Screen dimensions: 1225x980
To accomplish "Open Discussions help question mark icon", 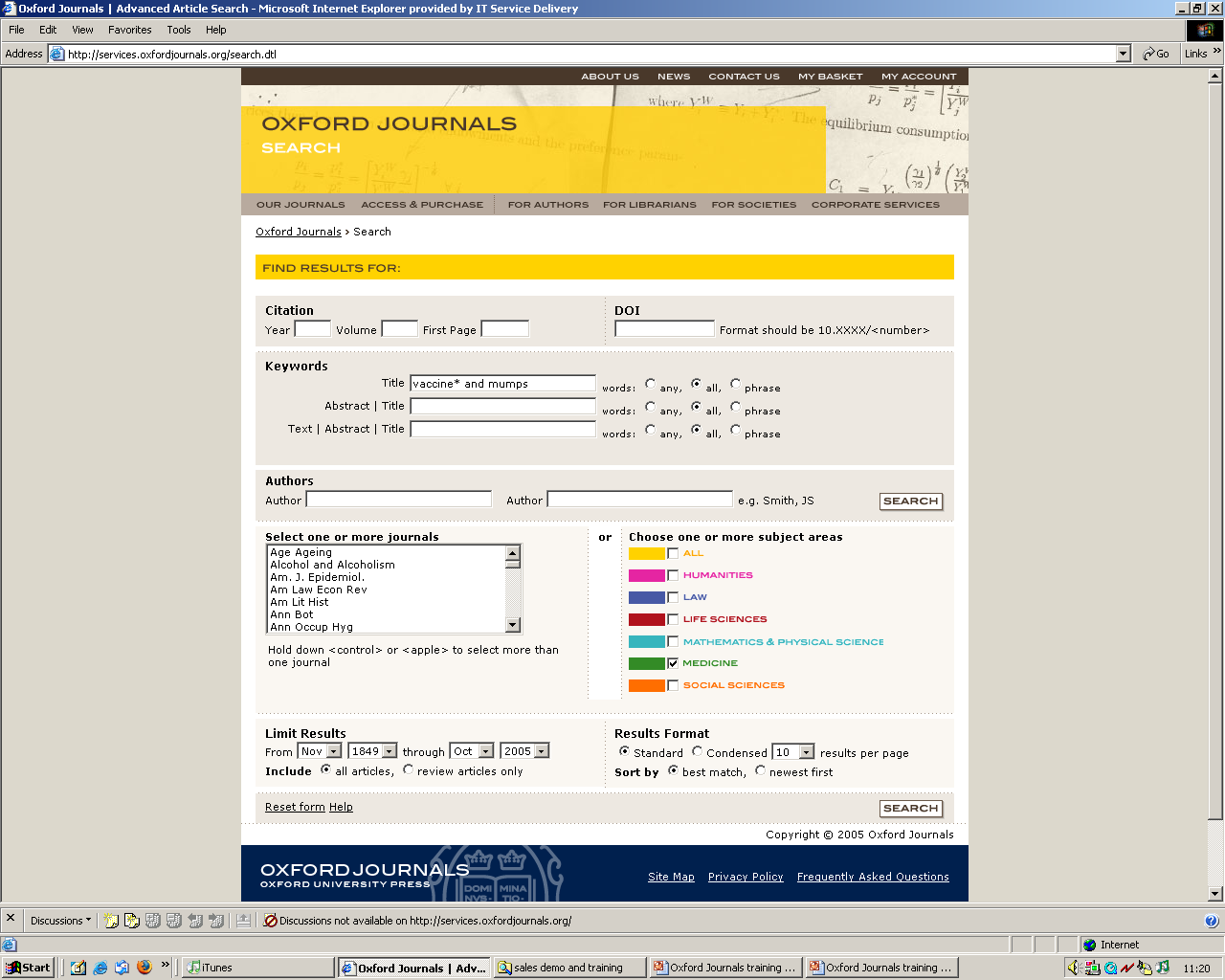I will pyautogui.click(x=1212, y=921).
